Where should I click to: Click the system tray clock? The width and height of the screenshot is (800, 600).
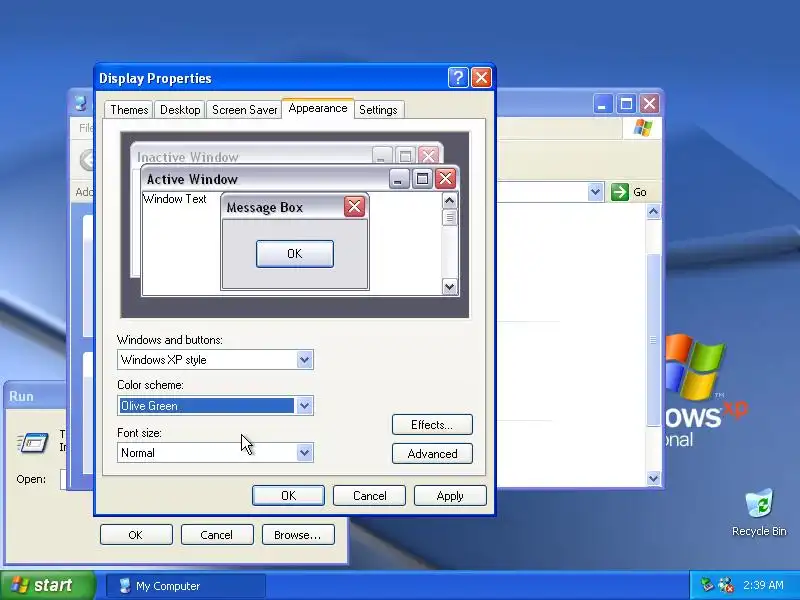tap(763, 585)
